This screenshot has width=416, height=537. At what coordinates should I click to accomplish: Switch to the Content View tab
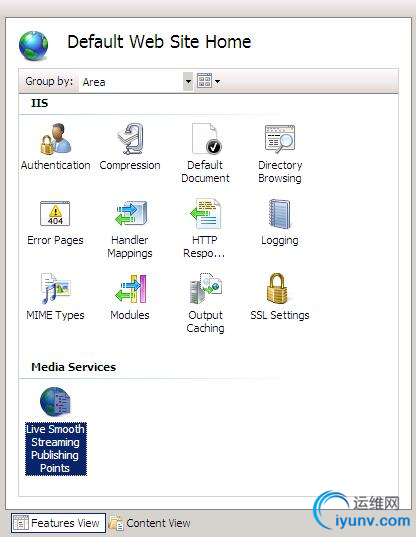coord(150,523)
